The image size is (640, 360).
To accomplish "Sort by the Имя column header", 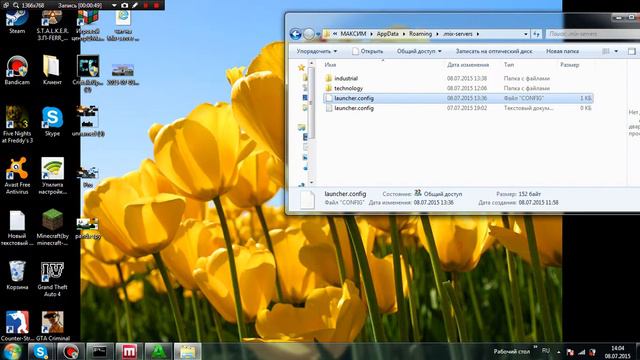I will [x=330, y=65].
